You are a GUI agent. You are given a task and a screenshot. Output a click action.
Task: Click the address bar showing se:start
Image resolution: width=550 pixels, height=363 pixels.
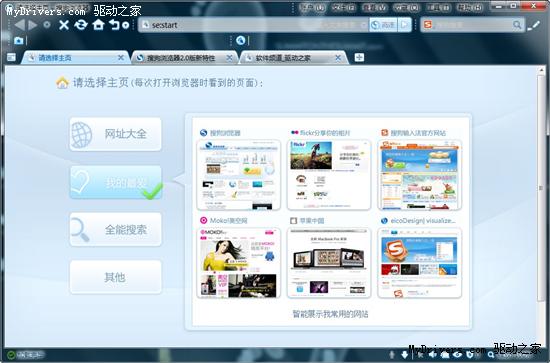pos(253,25)
